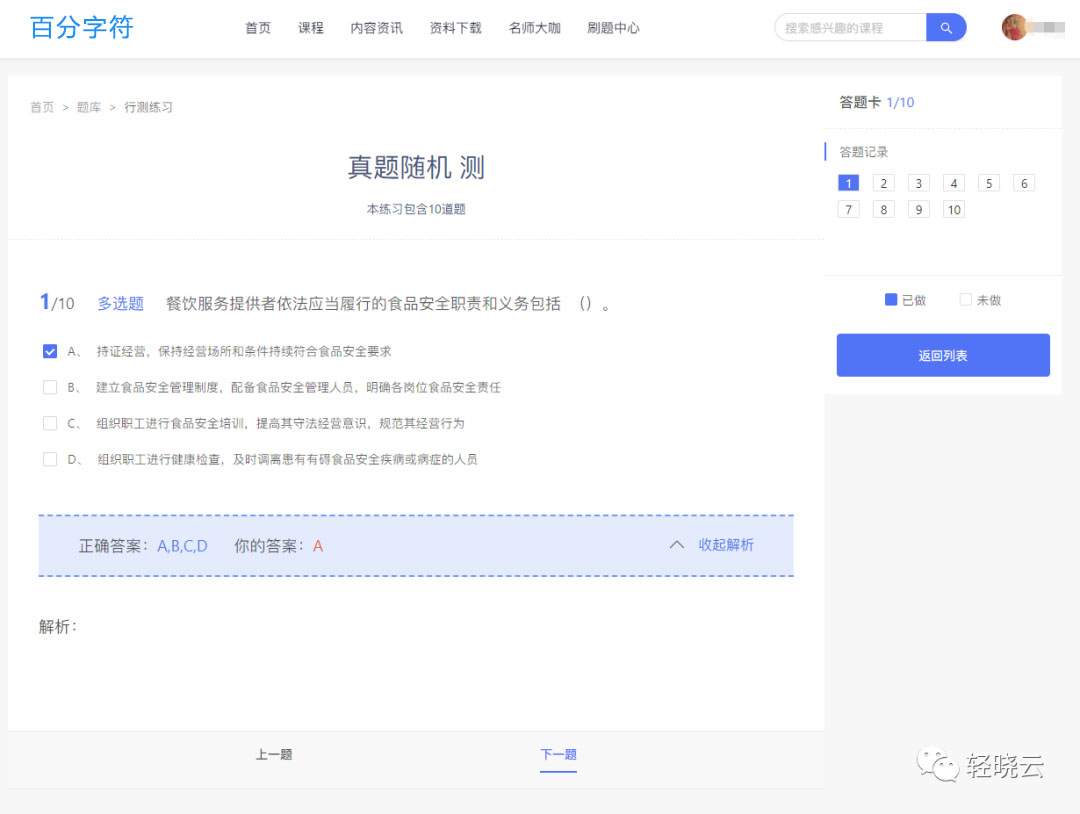Image resolution: width=1080 pixels, height=814 pixels.
Task: Go to 下一题 next question
Action: [x=558, y=755]
